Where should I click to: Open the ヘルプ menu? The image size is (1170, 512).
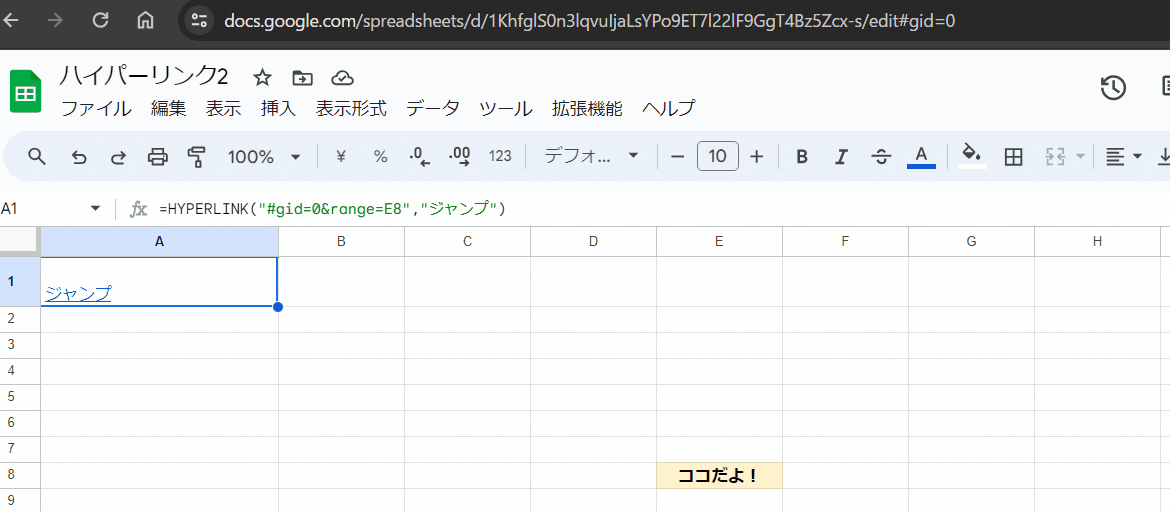(x=669, y=109)
